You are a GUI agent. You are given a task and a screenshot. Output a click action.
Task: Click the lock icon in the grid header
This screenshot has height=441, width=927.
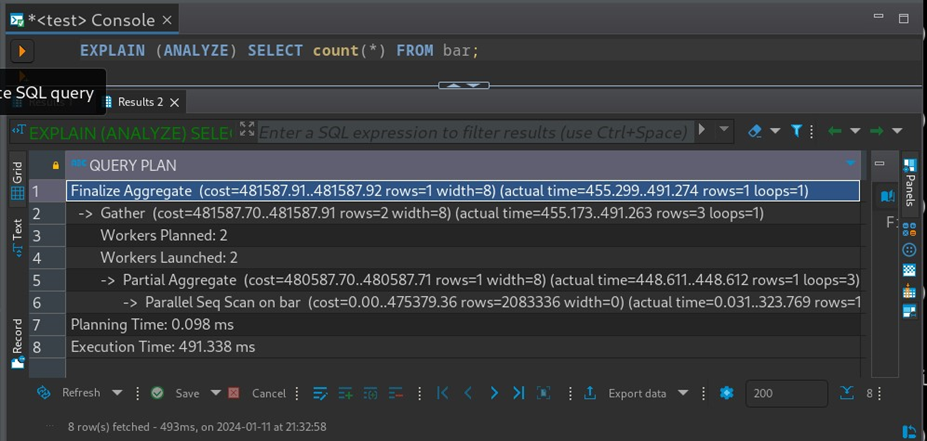[56, 166]
